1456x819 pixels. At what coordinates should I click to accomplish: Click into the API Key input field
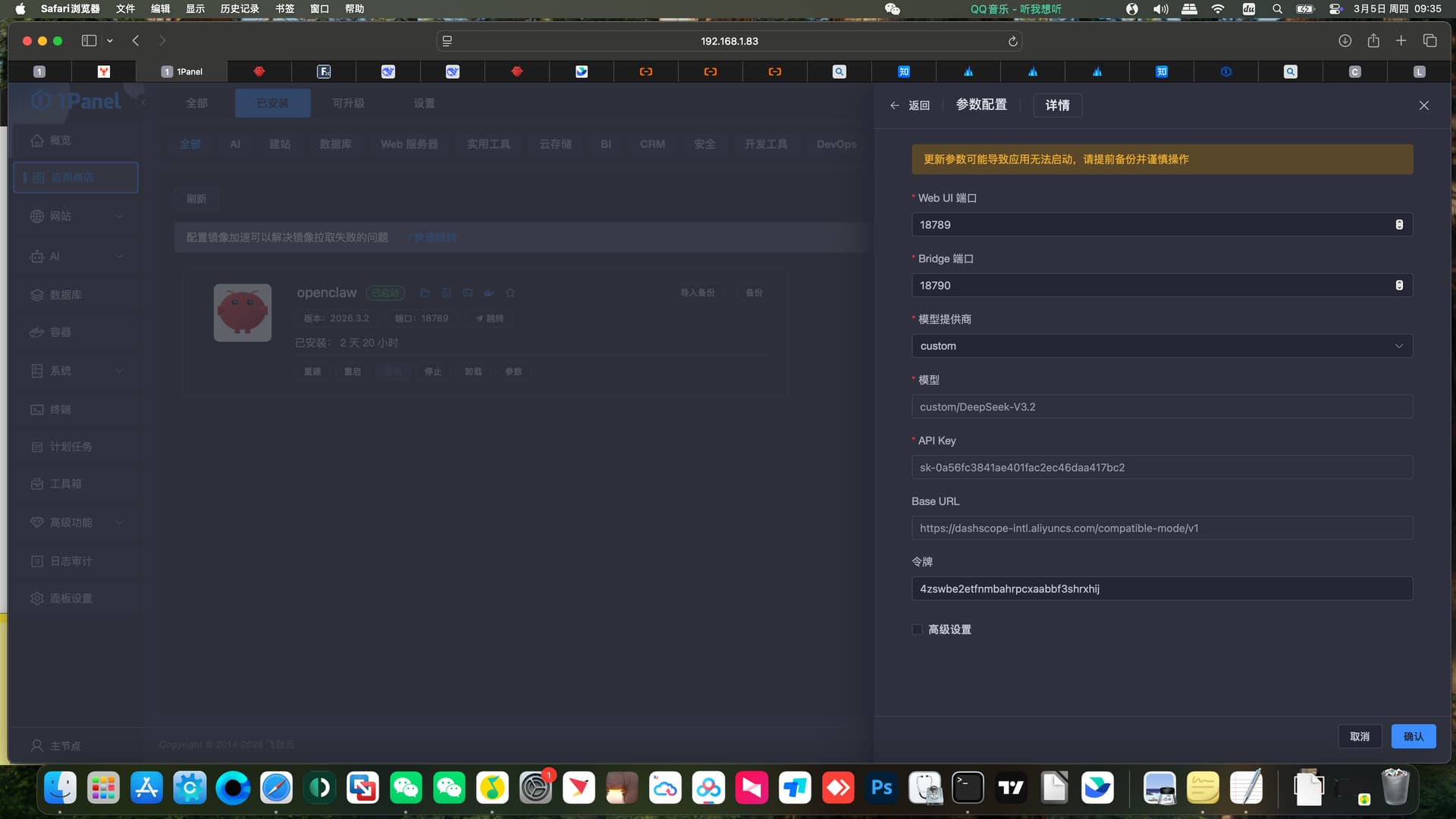1161,467
